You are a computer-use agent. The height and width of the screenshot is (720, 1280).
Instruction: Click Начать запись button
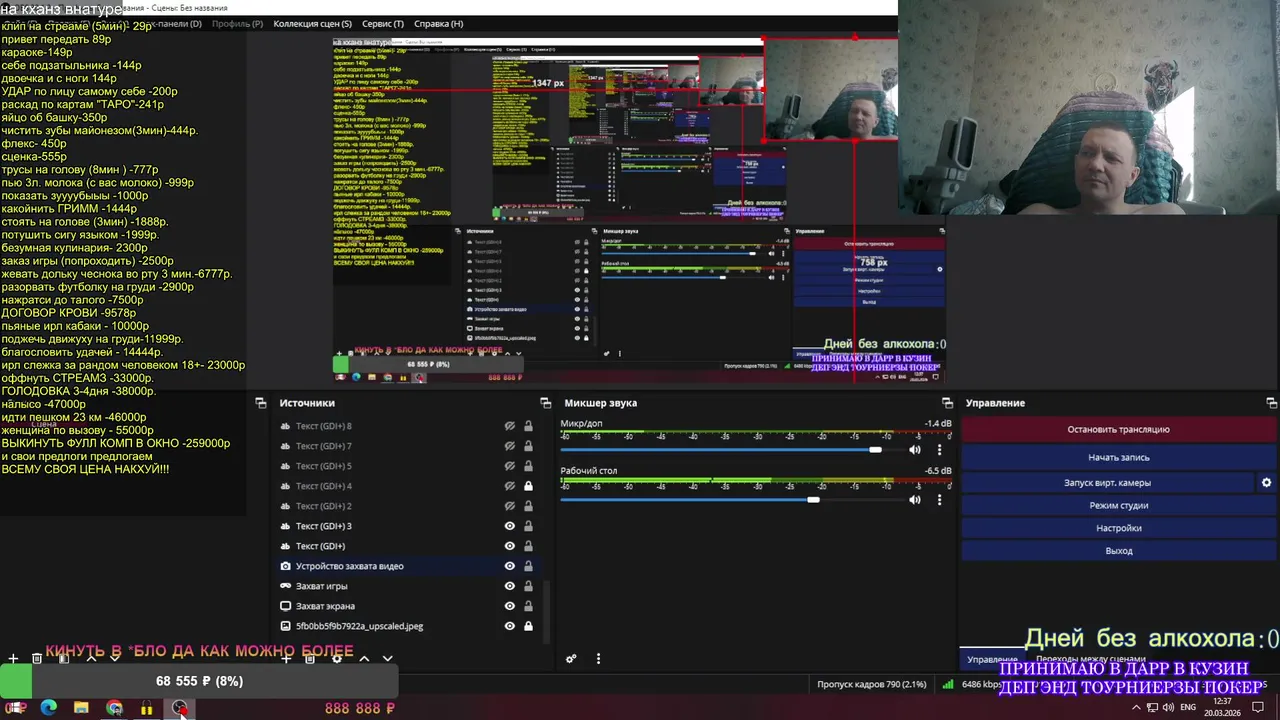[x=1118, y=457]
